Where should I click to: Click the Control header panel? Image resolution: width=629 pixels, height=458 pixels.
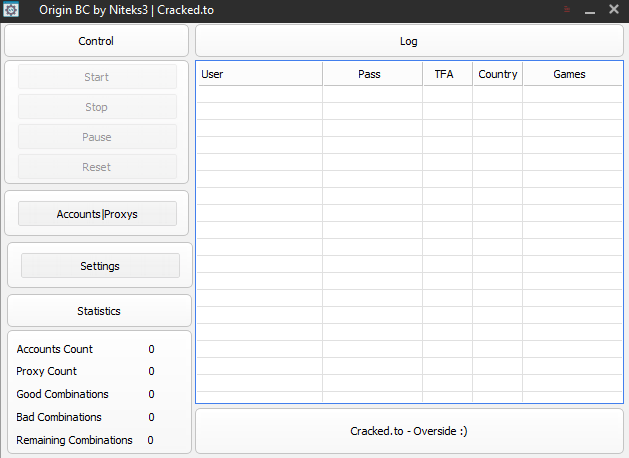[x=96, y=41]
